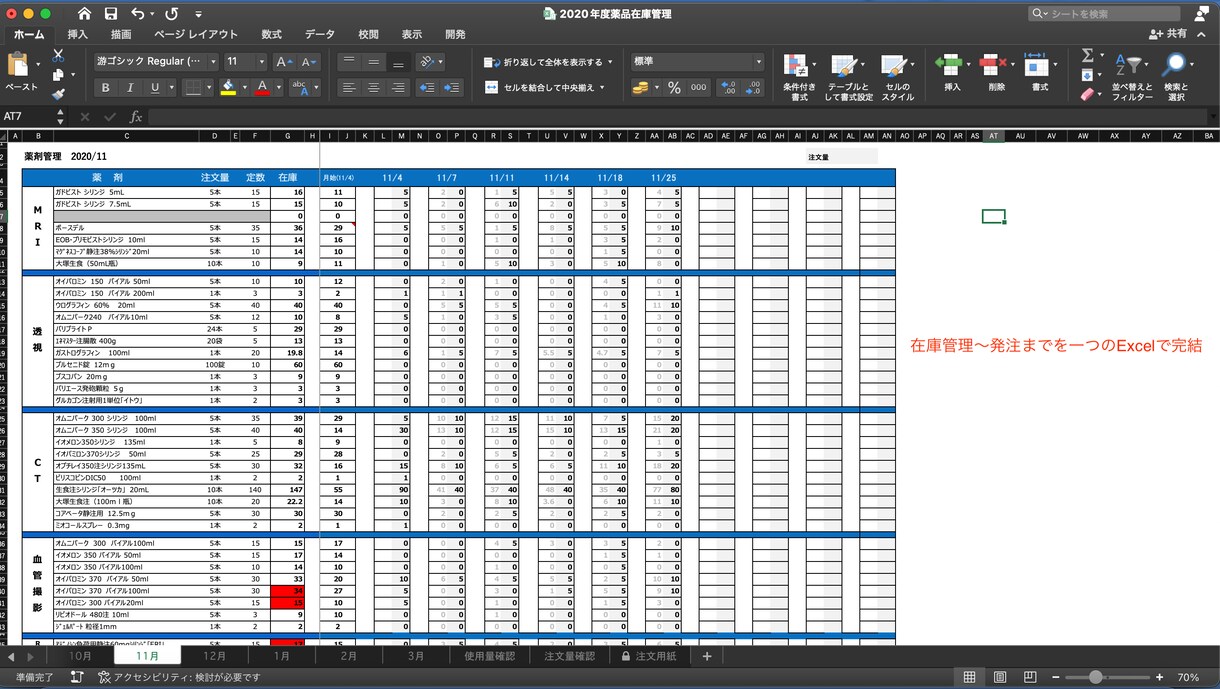The image size is (1220, 689).
Task: Apply percent style format
Action: 674,88
